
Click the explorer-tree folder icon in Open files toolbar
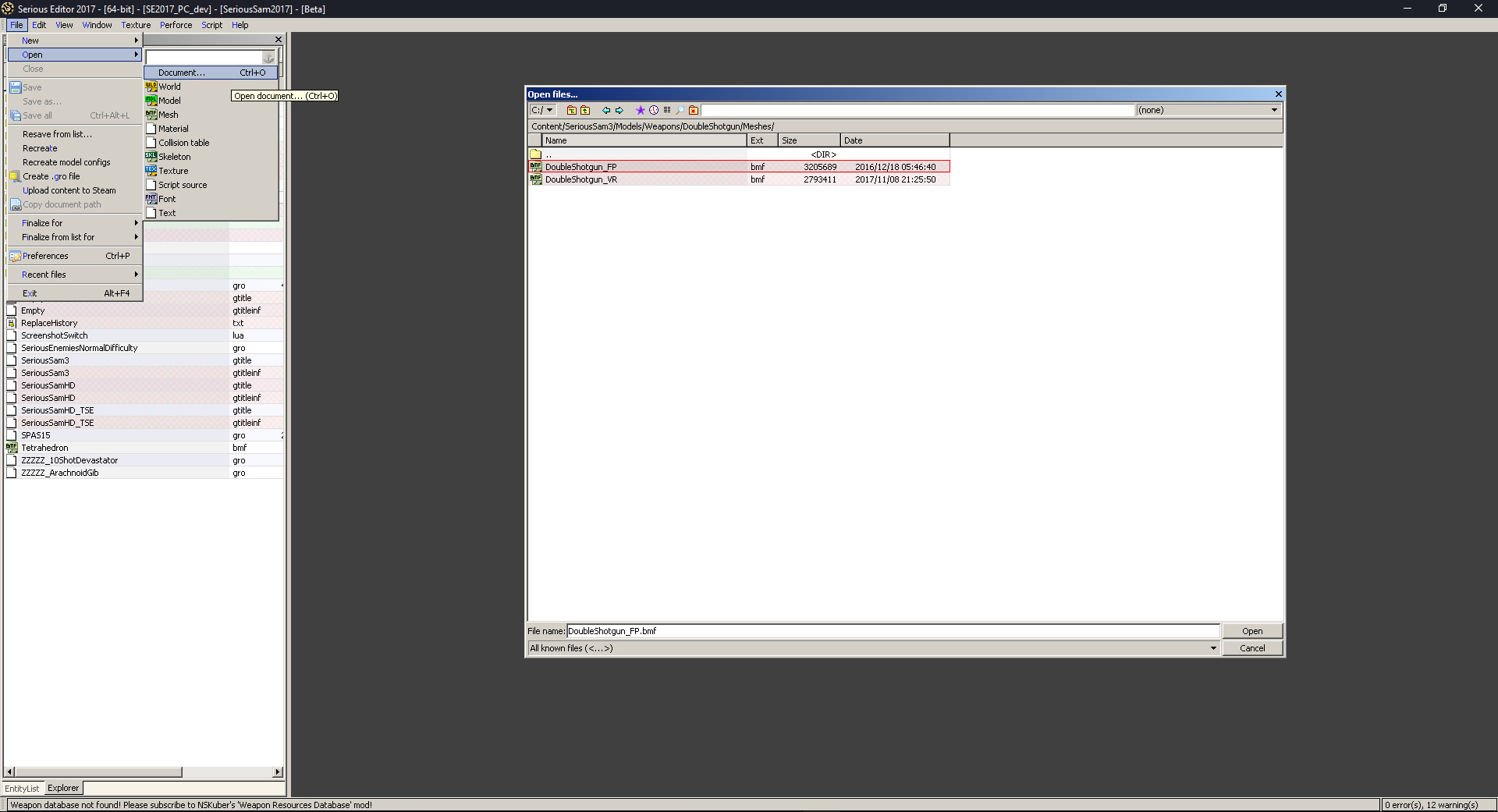pyautogui.click(x=571, y=110)
